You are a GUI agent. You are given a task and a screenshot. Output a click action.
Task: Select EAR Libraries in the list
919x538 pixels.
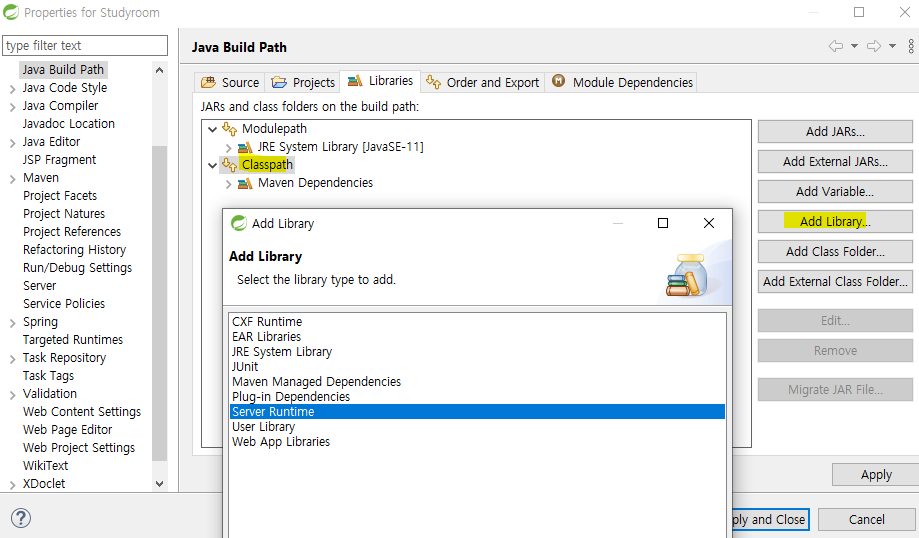point(477,337)
